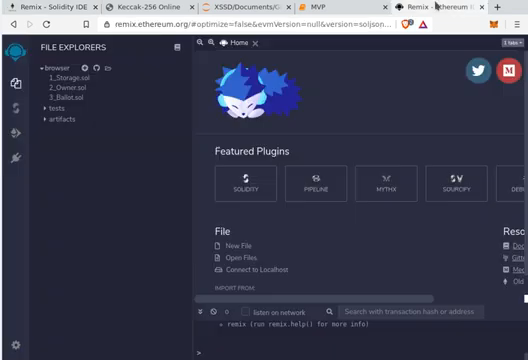Click the address bar URL

(253, 24)
